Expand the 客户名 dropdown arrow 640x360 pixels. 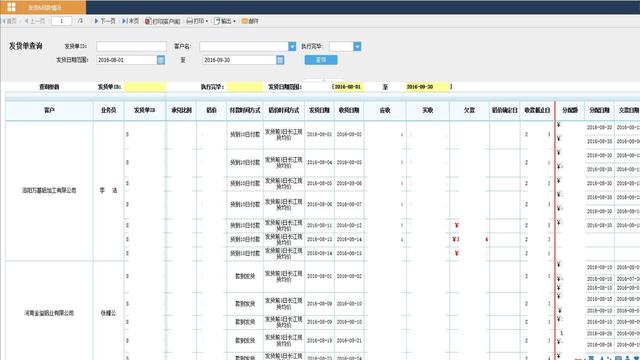pyautogui.click(x=292, y=47)
